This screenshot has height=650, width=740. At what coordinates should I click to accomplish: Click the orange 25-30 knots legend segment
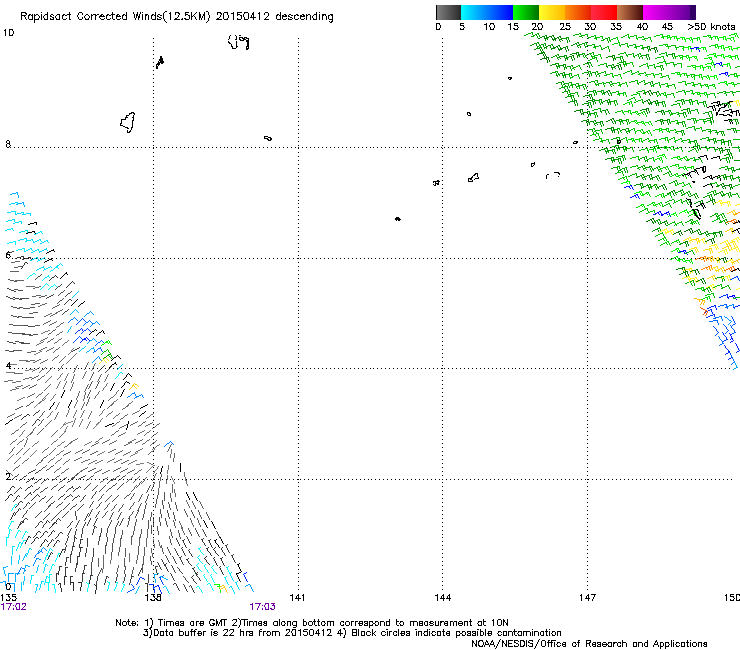coord(578,12)
